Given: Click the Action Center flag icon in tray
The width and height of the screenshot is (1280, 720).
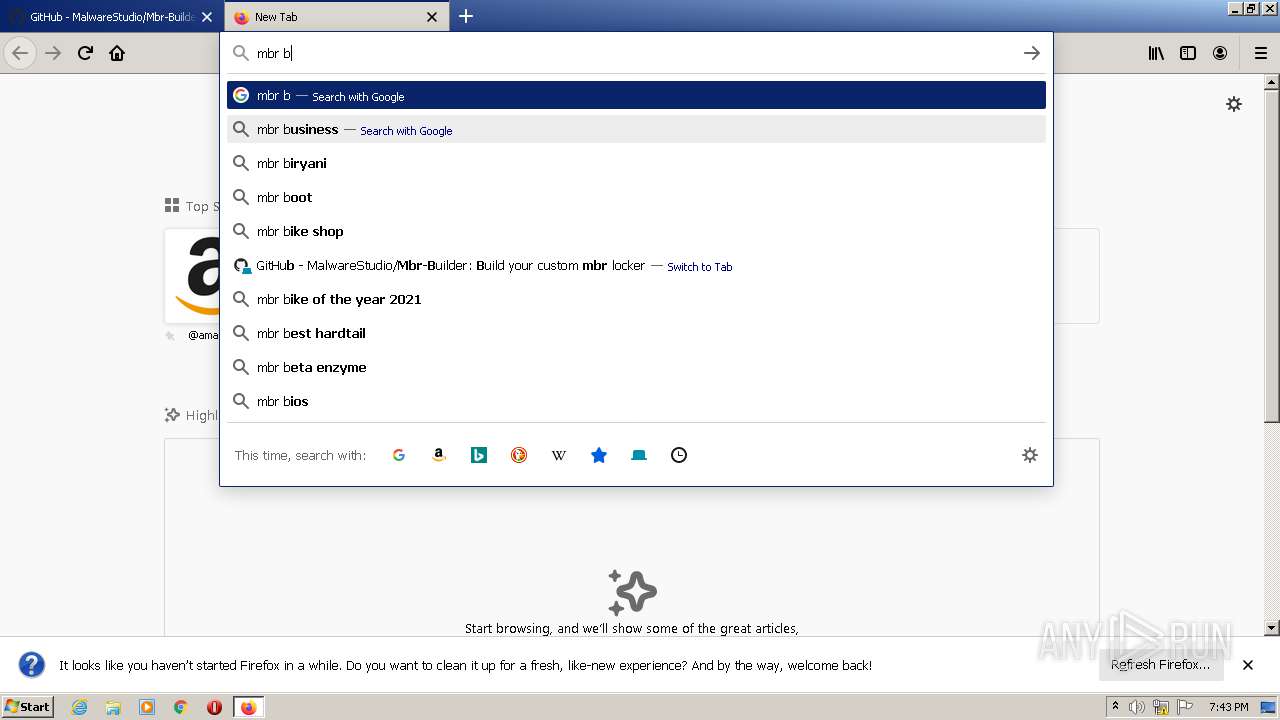Looking at the screenshot, I should tap(1187, 707).
